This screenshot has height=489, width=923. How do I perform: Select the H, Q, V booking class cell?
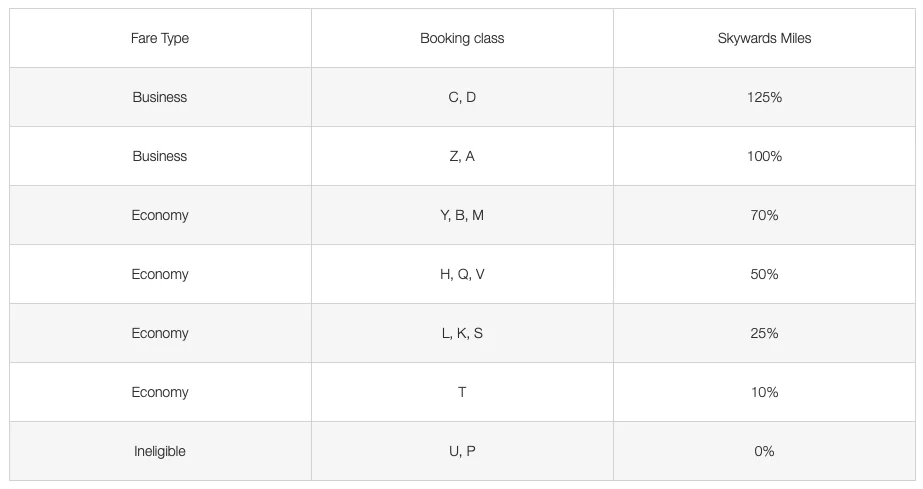pyautogui.click(x=462, y=274)
